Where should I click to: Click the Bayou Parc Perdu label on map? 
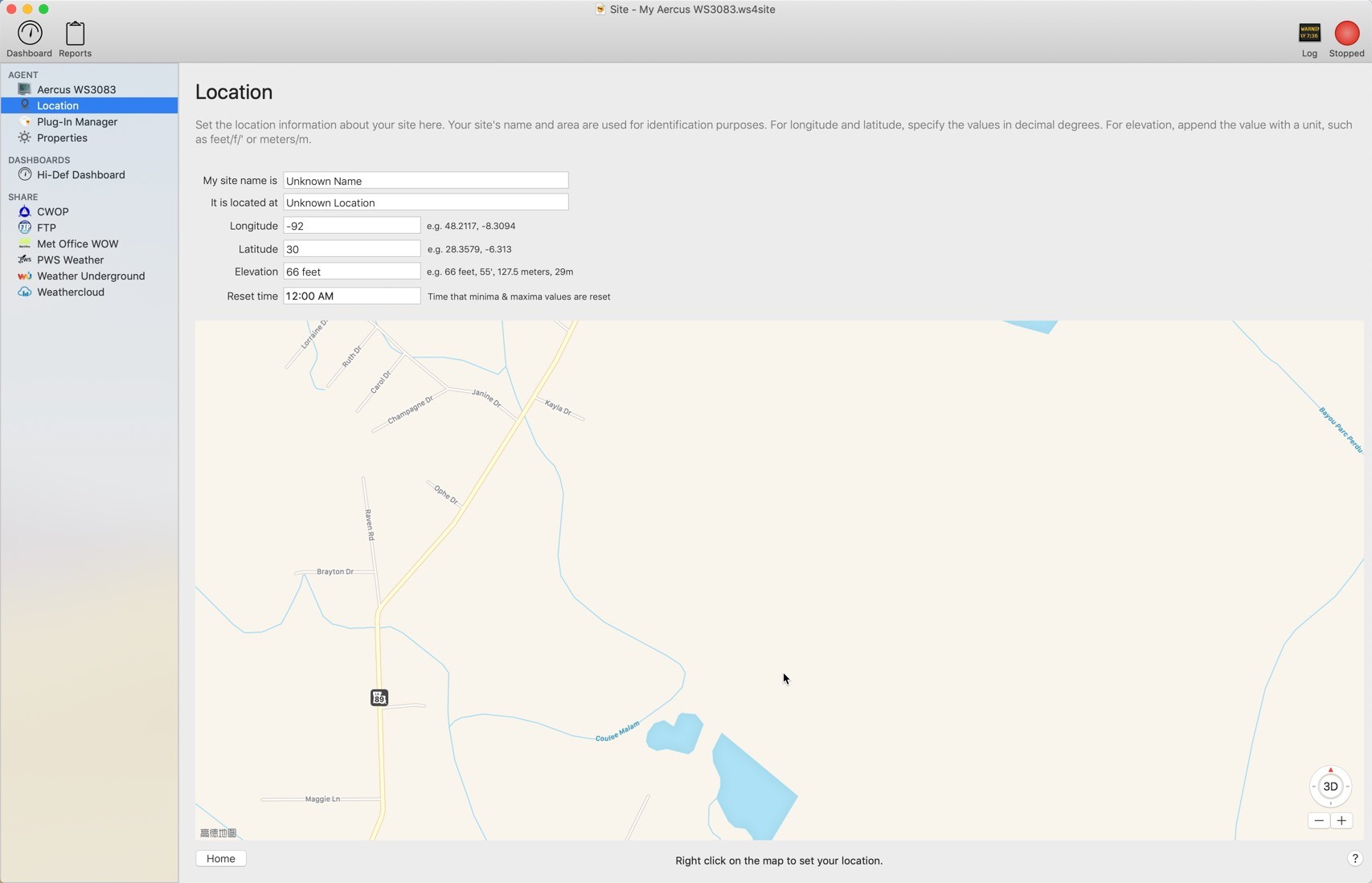(x=1341, y=430)
